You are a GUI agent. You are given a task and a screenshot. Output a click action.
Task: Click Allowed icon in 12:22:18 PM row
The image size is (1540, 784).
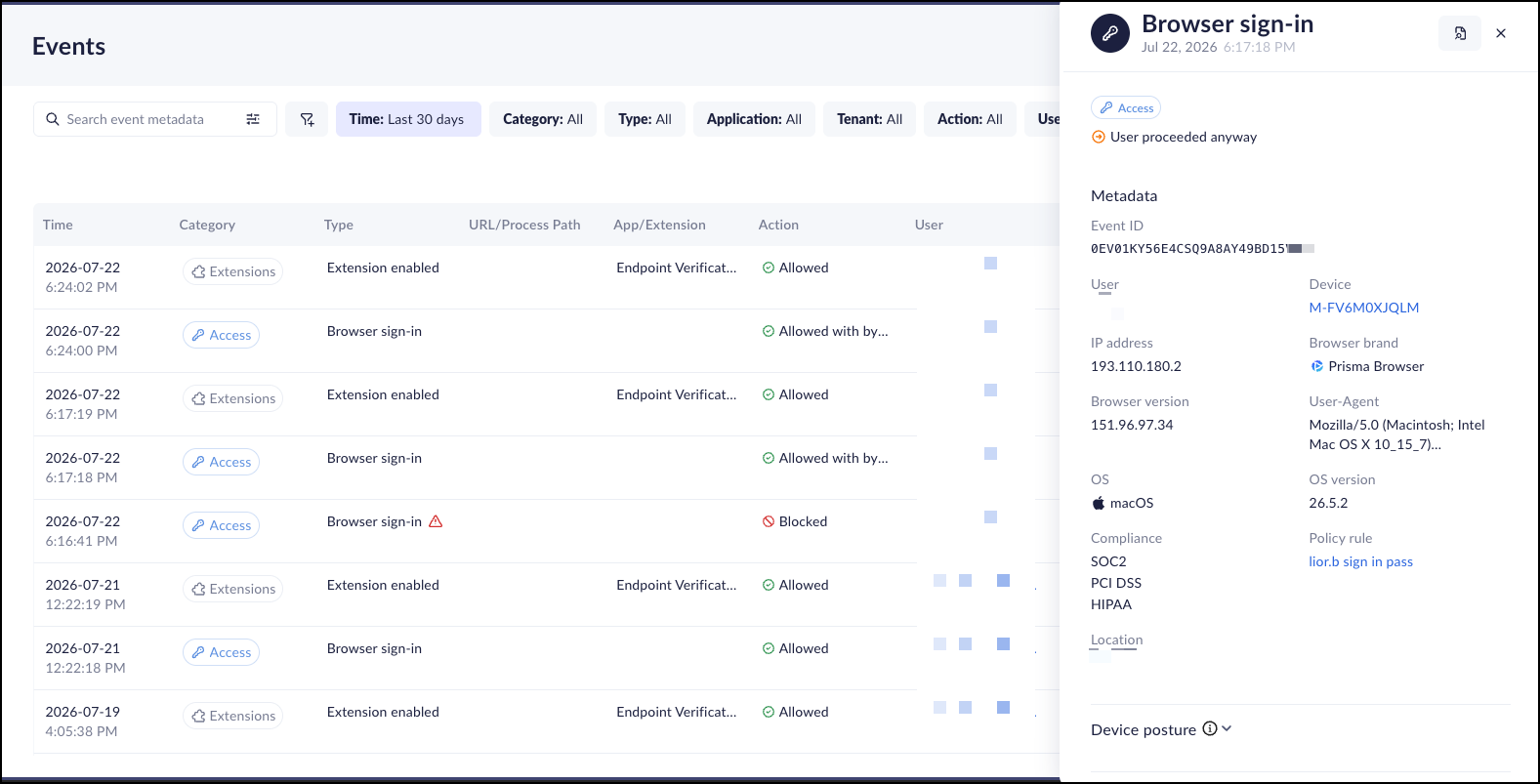pos(769,648)
